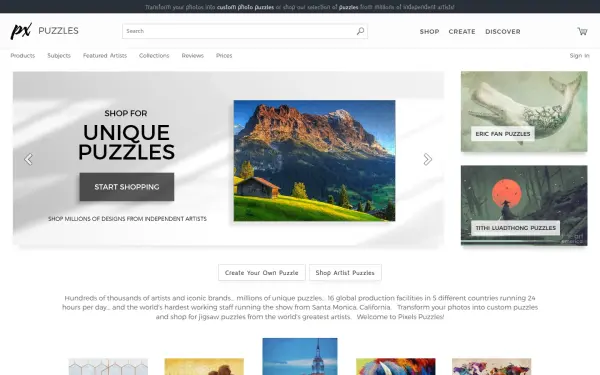Open the SHOP menu
600x375 pixels.
[x=429, y=32]
